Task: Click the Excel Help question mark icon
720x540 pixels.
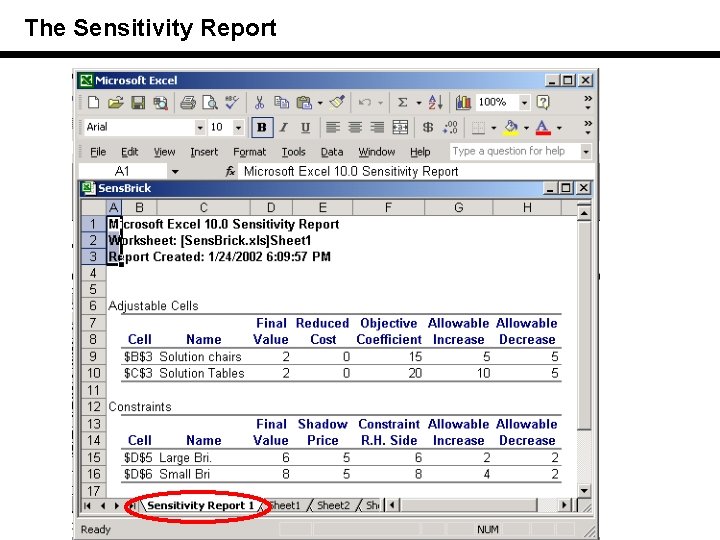Action: [543, 102]
